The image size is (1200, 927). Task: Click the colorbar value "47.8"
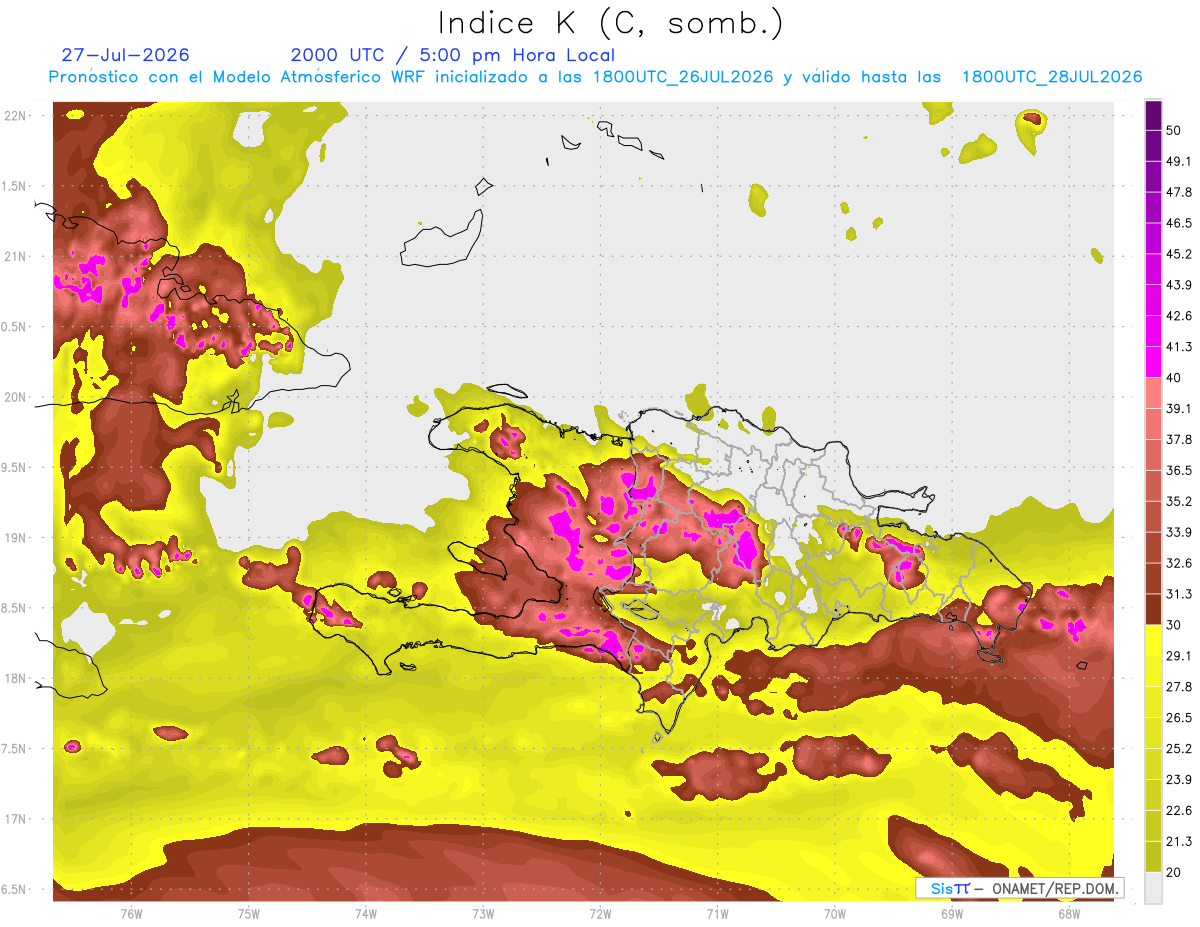pyautogui.click(x=1179, y=192)
